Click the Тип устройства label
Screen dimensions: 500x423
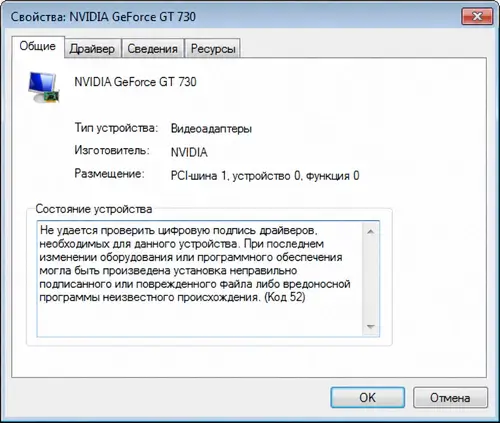click(x=116, y=128)
